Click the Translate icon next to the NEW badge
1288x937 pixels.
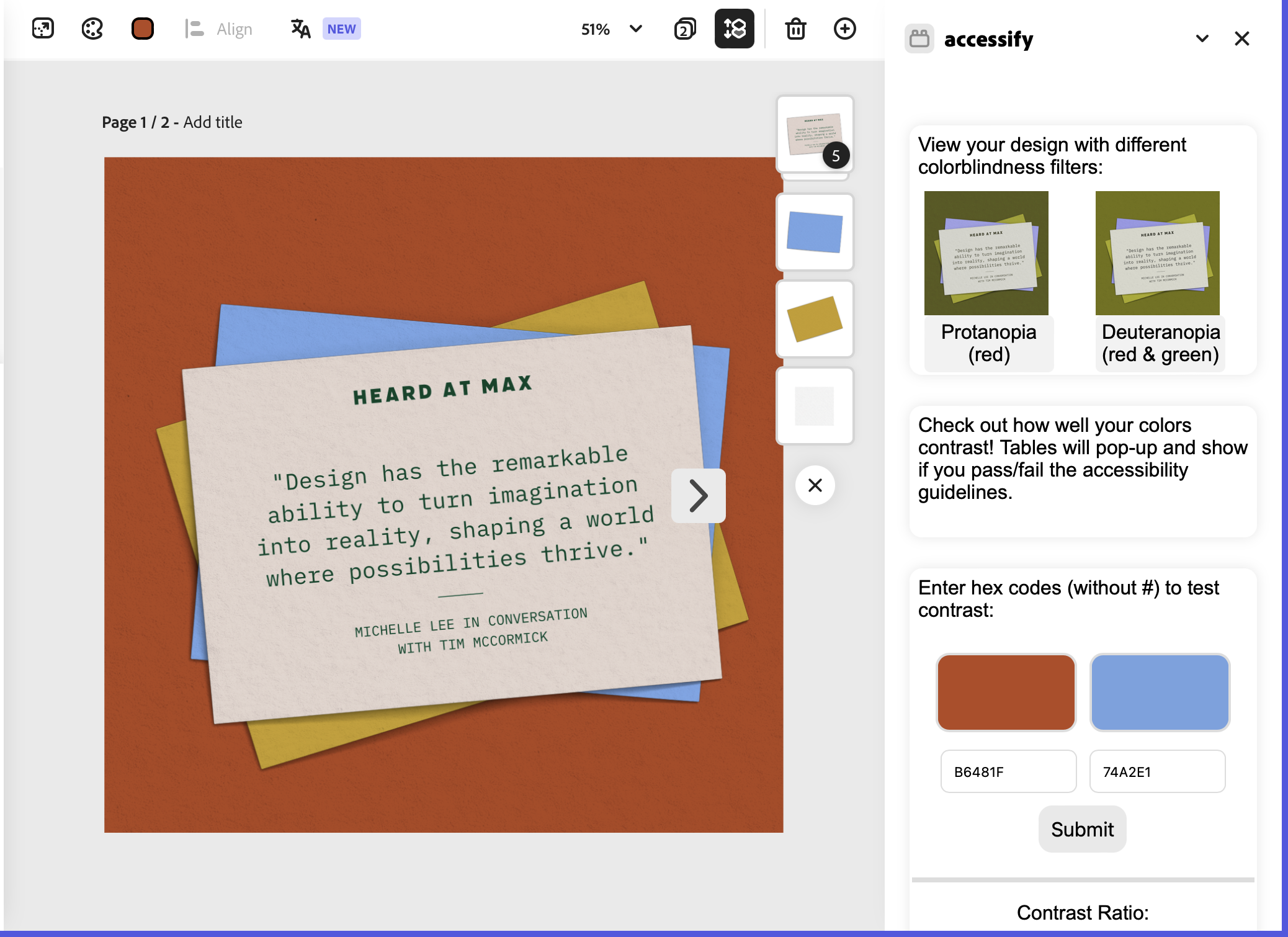[x=301, y=29]
